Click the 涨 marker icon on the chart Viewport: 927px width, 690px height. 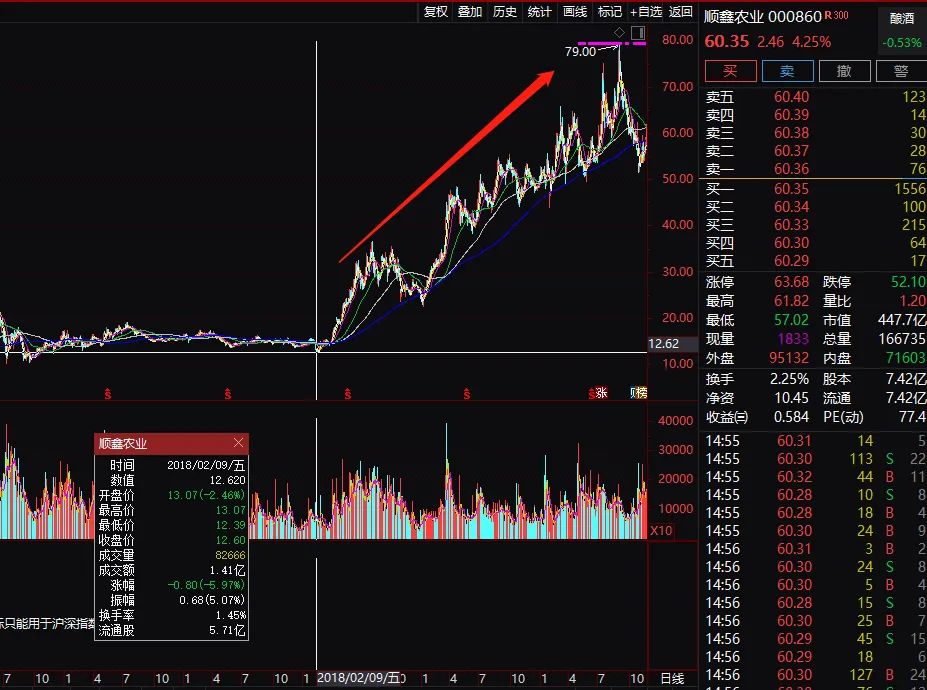pyautogui.click(x=600, y=393)
